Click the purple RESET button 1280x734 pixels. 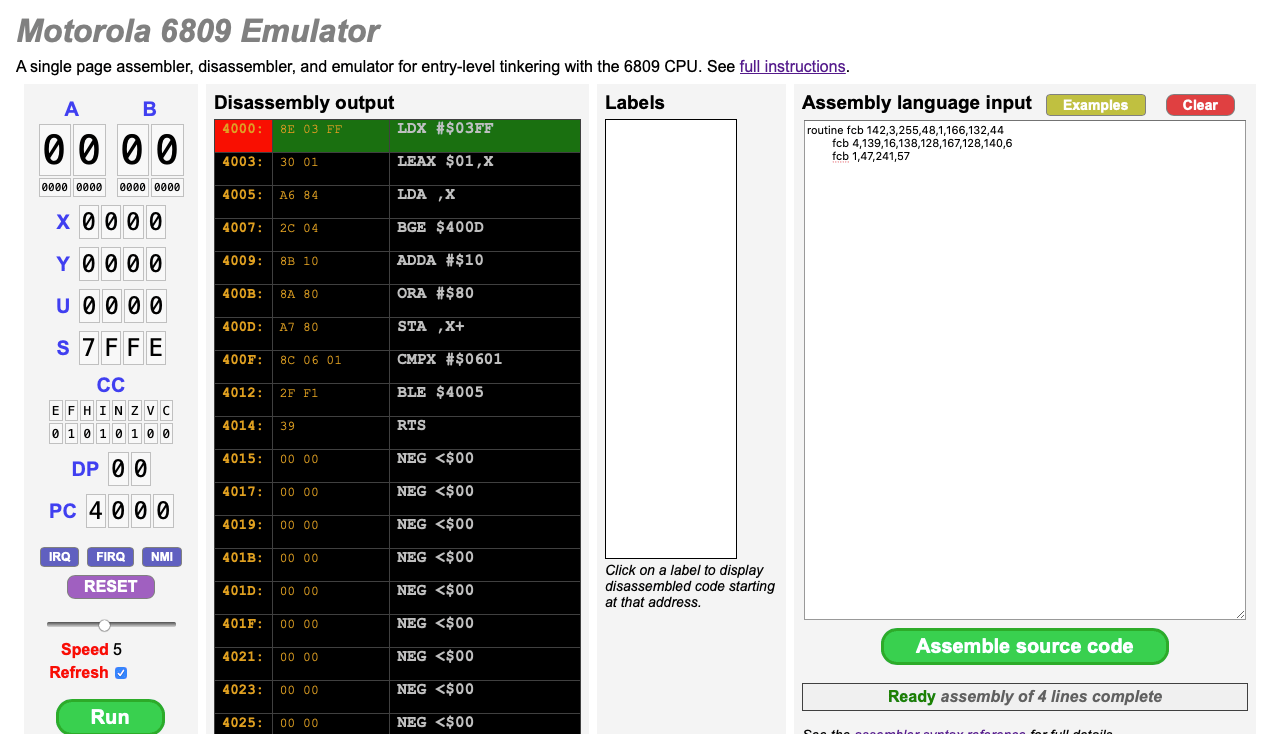(x=111, y=586)
